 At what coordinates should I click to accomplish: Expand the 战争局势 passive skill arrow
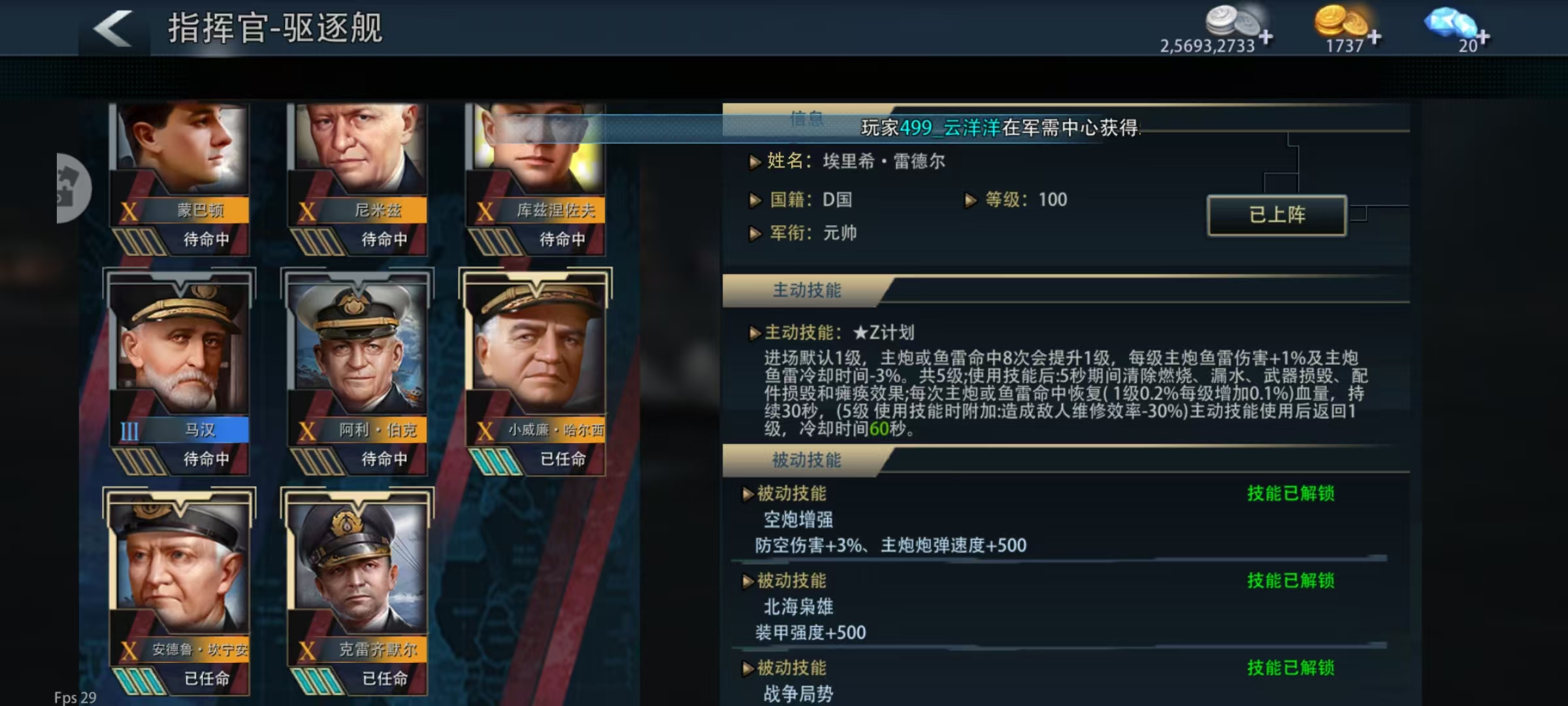point(749,669)
